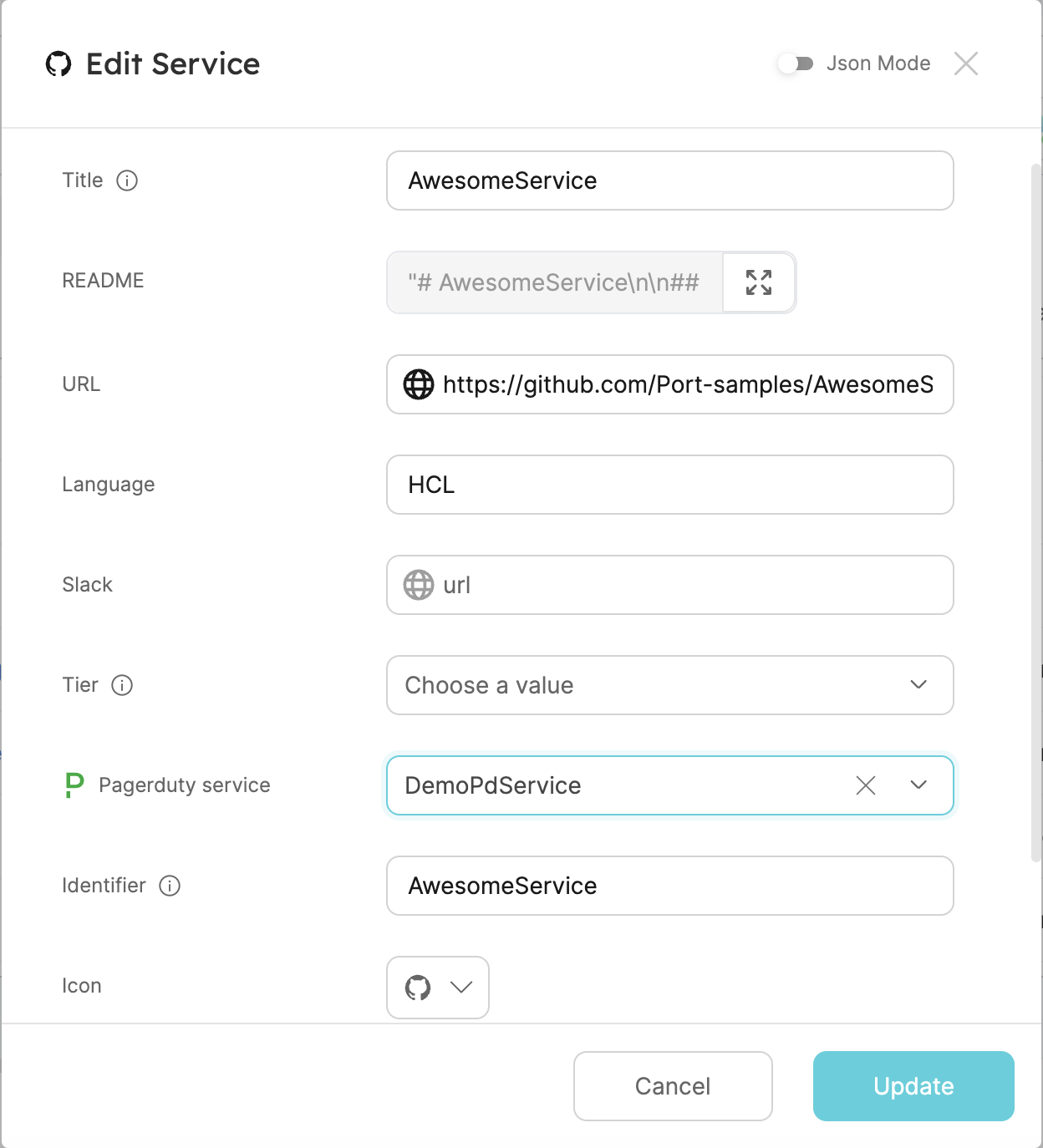Close the Edit Service dialog
The height and width of the screenshot is (1148, 1043).
[x=966, y=63]
